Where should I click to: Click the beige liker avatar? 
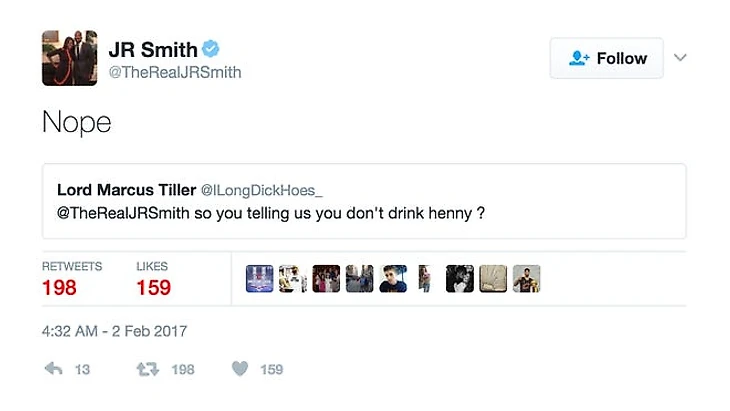click(x=494, y=279)
